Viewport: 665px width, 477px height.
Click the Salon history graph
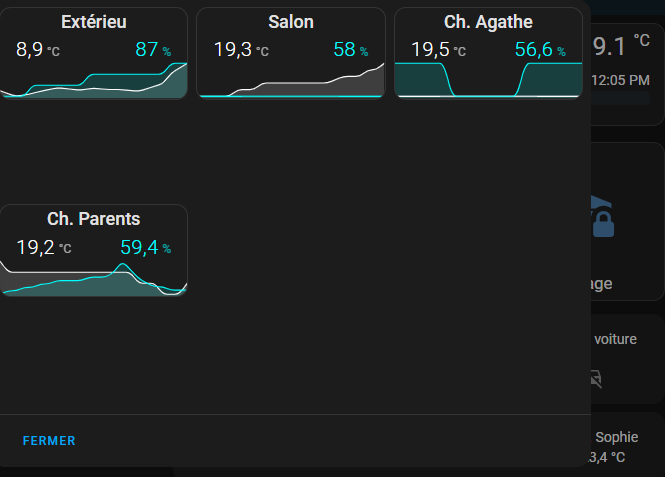(x=291, y=85)
